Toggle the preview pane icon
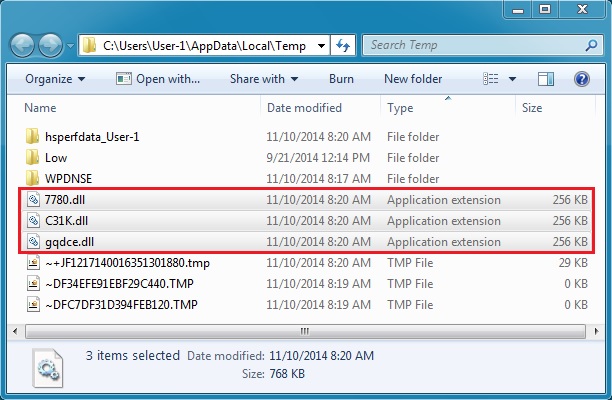This screenshot has height=400, width=612. (547, 79)
